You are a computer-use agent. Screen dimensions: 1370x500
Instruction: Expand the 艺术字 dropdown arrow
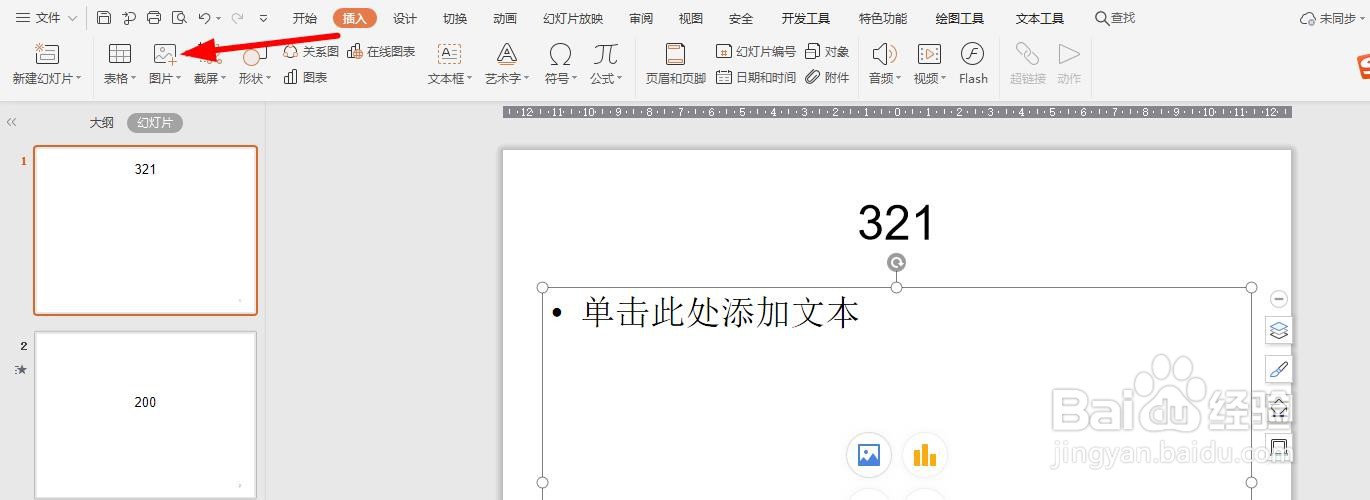[x=526, y=79]
